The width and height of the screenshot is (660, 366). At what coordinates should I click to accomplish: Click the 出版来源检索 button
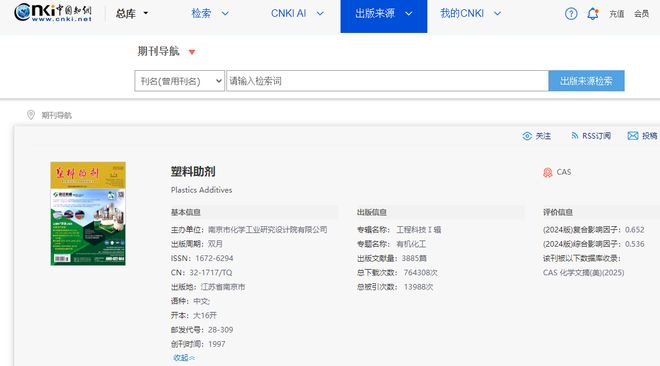(x=586, y=81)
